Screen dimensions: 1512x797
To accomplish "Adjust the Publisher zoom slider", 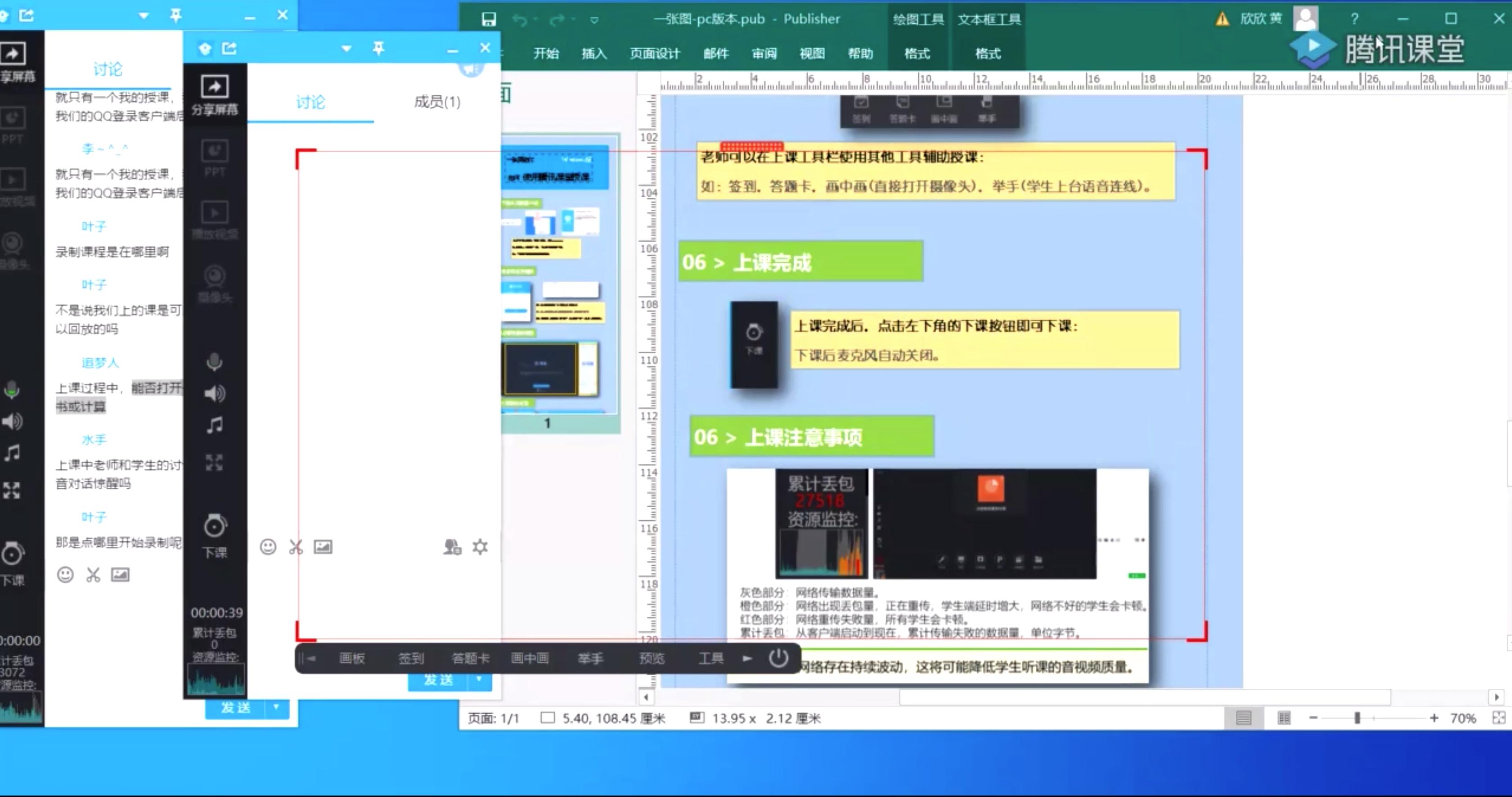I will click(1357, 718).
